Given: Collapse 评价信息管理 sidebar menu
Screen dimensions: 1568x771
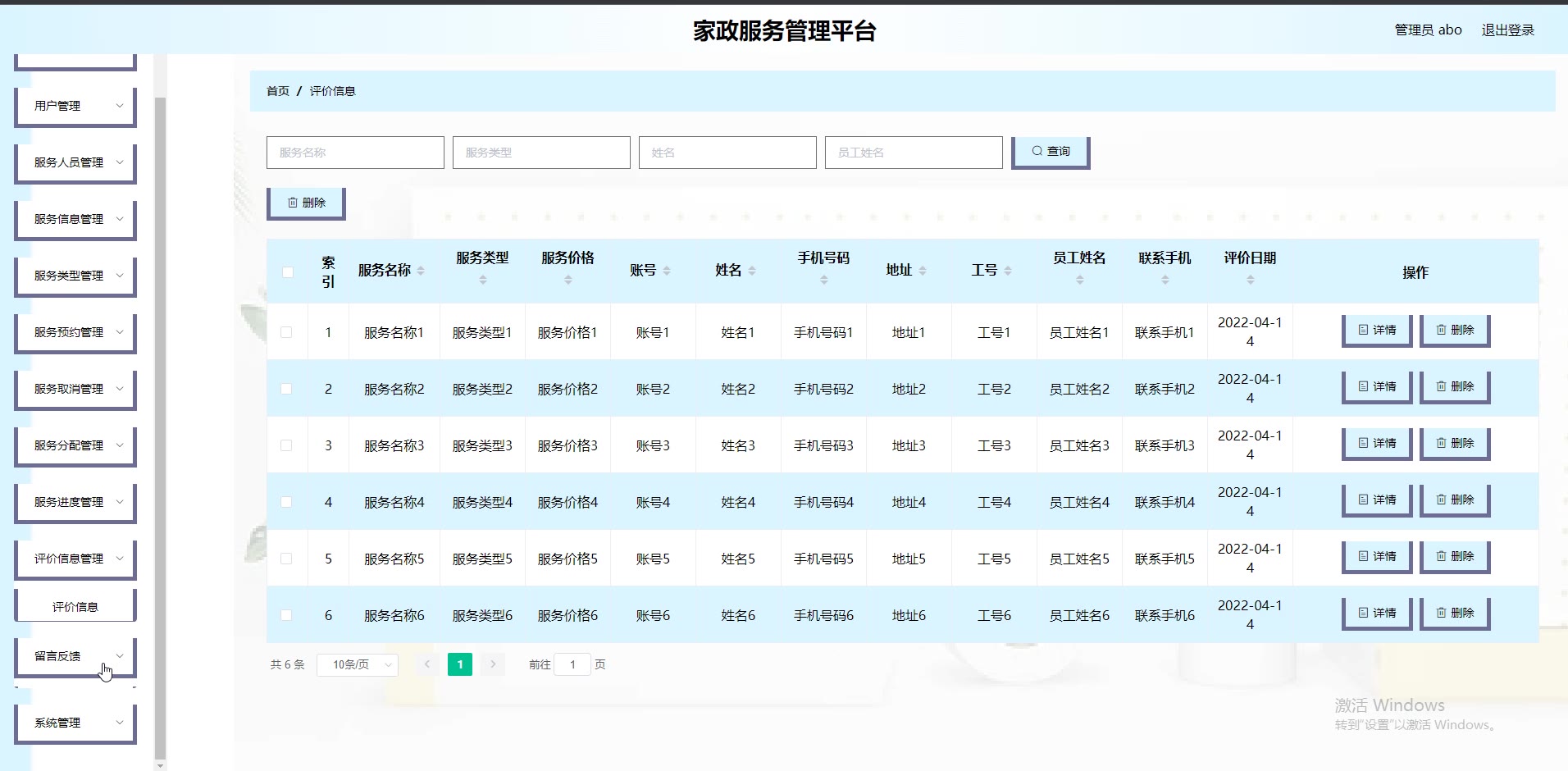Looking at the screenshot, I should coord(75,559).
